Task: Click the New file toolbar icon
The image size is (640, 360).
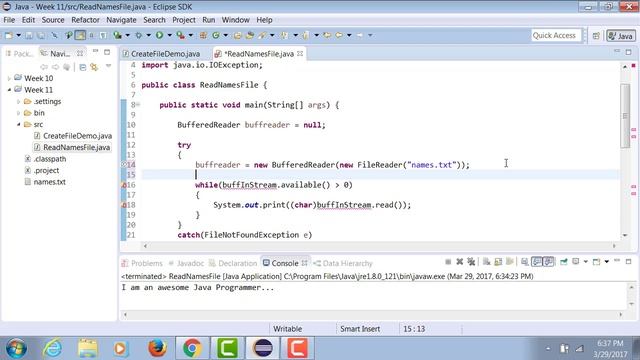Action: coord(8,36)
